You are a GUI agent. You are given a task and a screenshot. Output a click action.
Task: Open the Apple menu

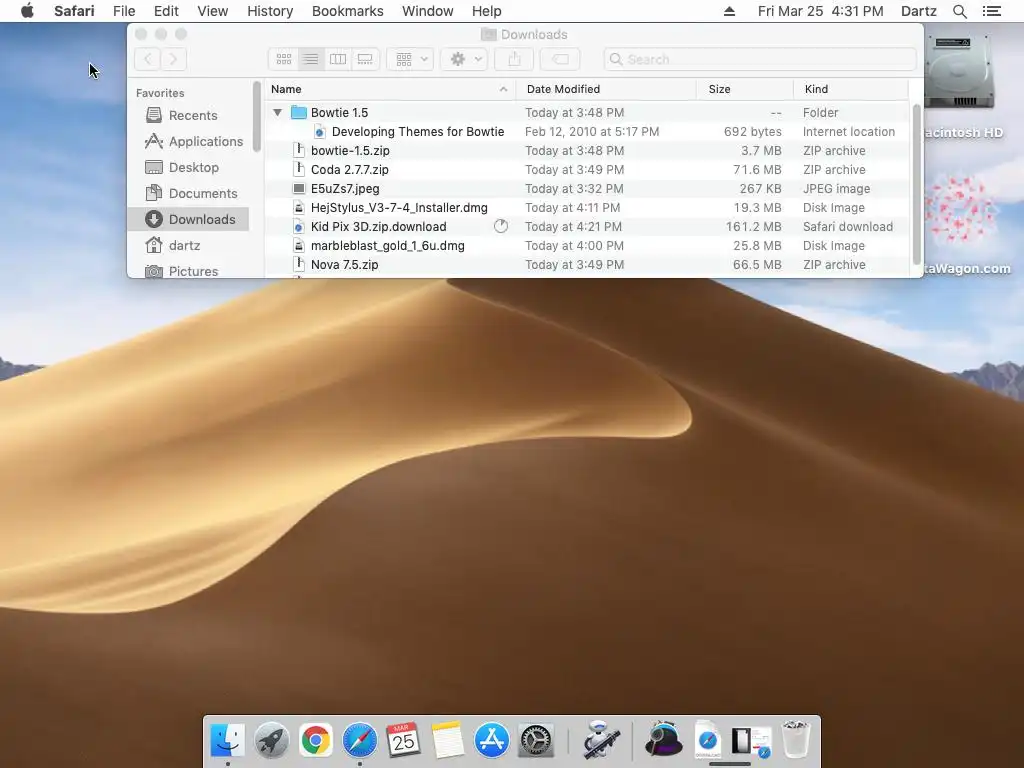point(27,11)
